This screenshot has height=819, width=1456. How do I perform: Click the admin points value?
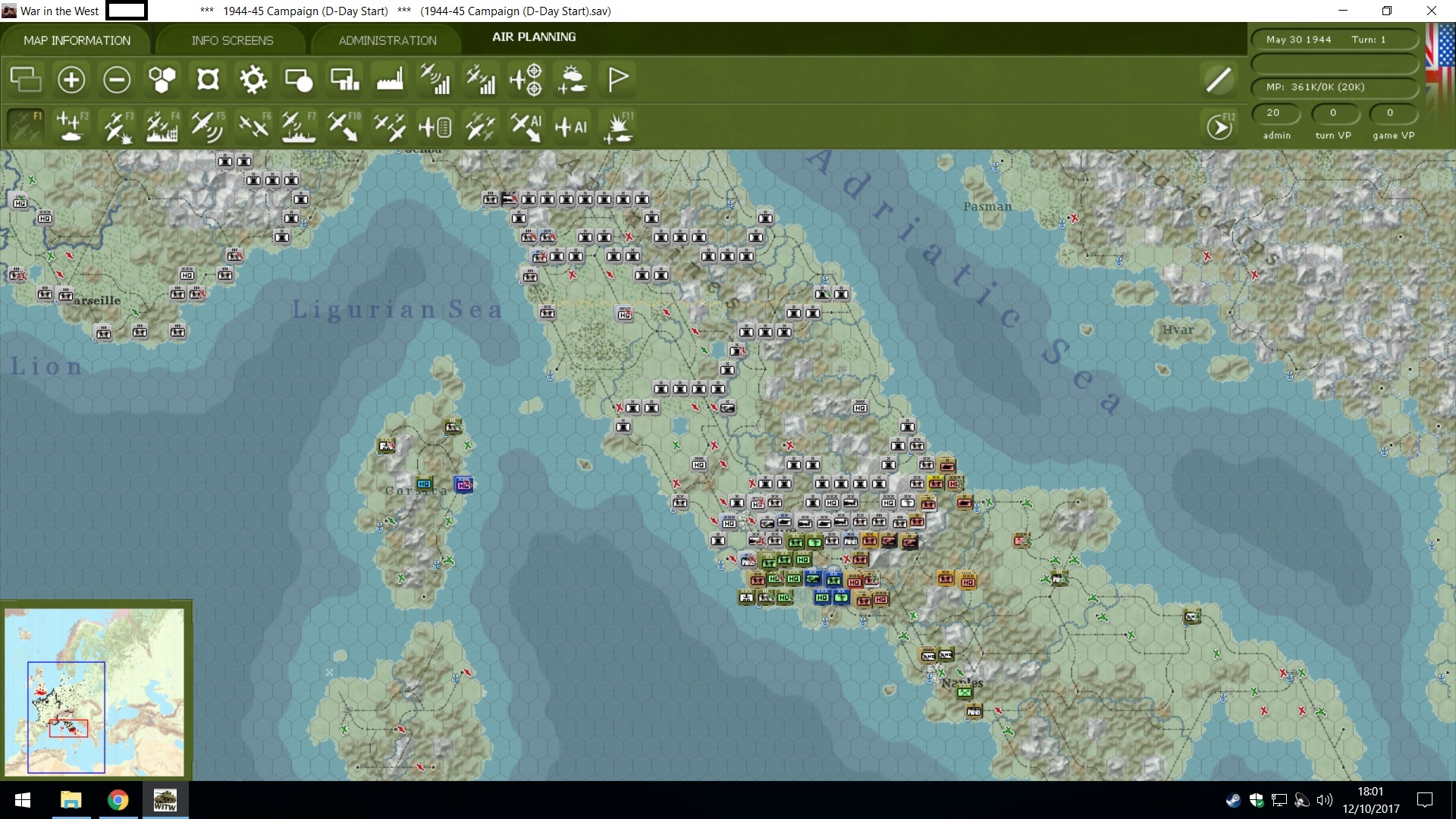[1276, 113]
